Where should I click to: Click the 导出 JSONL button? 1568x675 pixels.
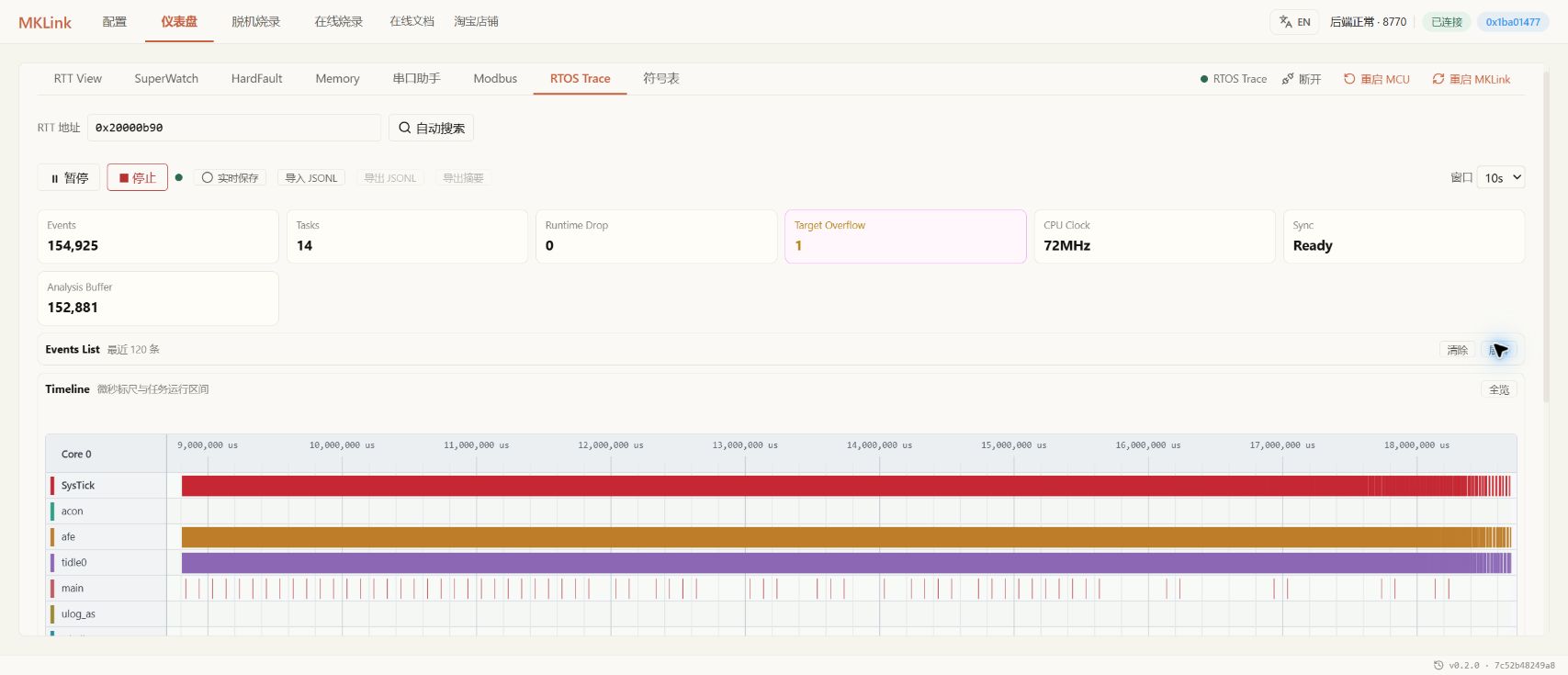point(390,178)
